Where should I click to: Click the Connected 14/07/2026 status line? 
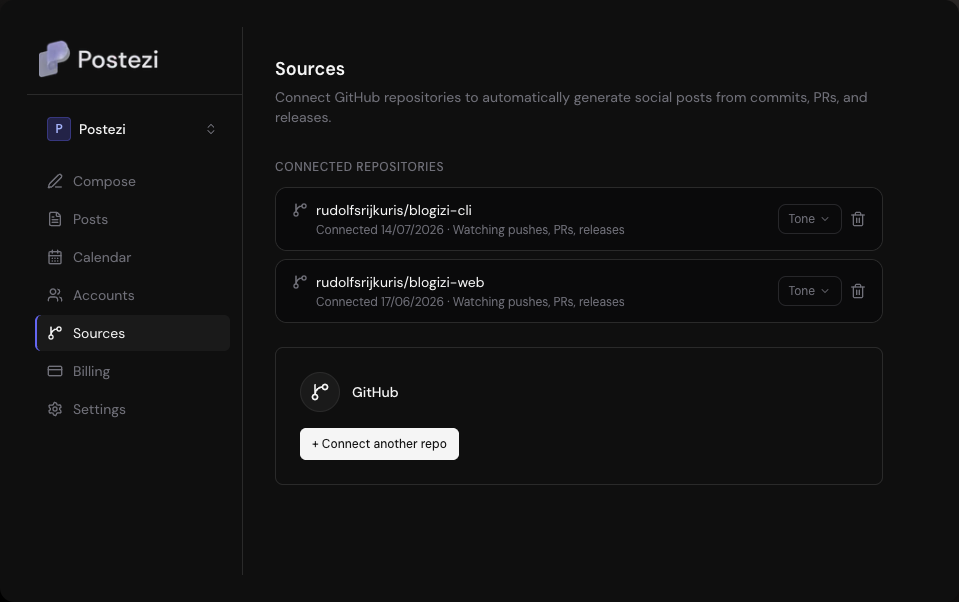click(x=470, y=230)
